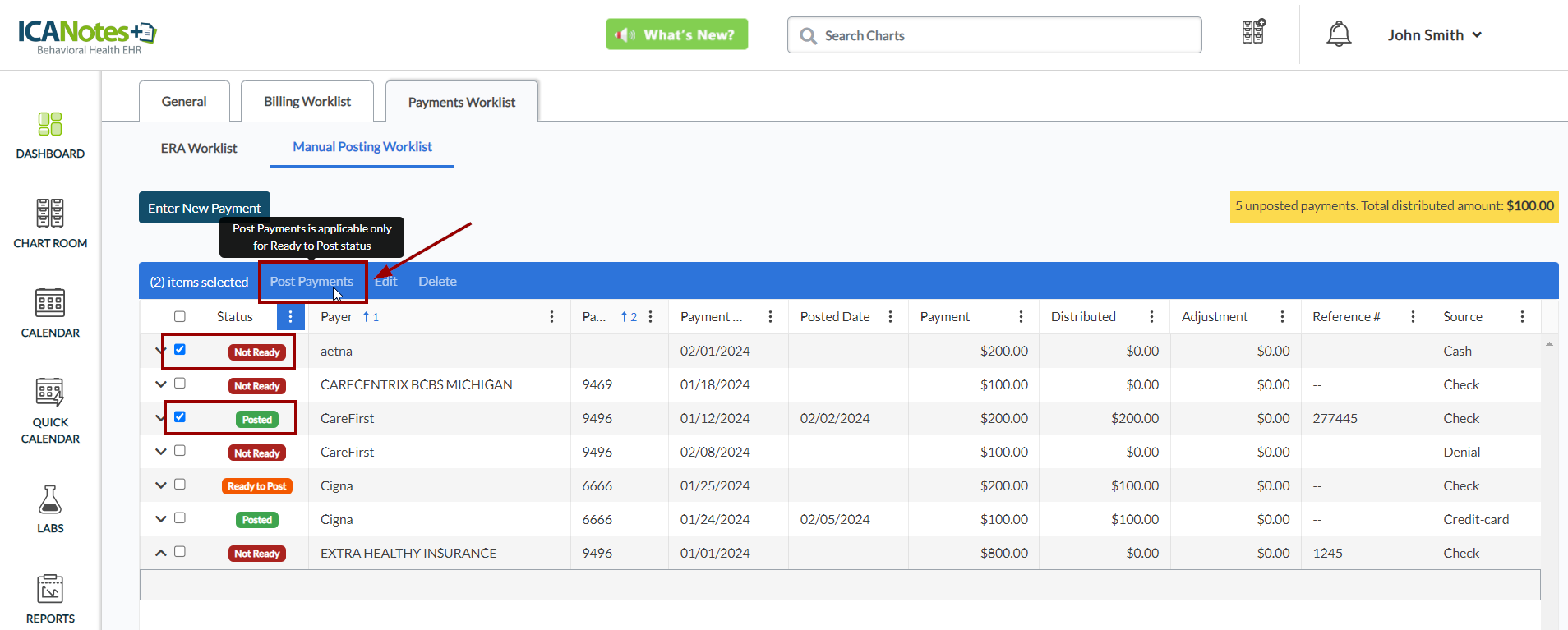Open the Status column menu (three dots)
The image size is (1568, 630).
click(x=290, y=317)
